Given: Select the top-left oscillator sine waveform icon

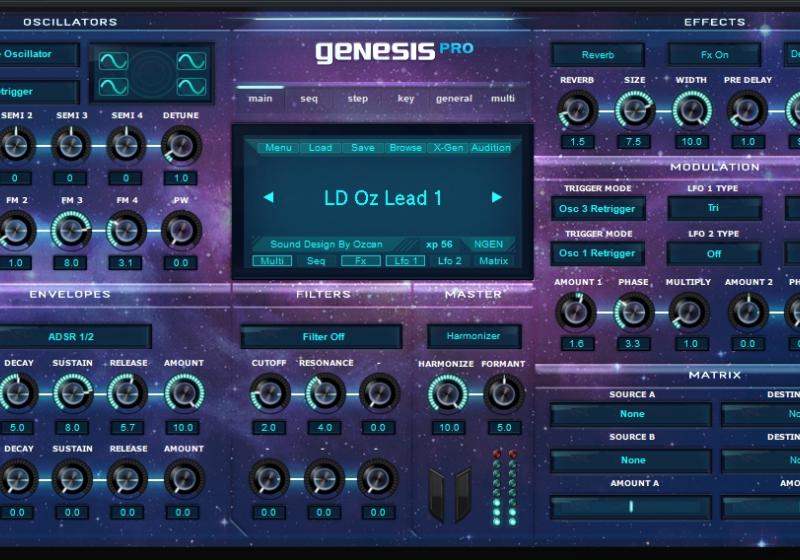Looking at the screenshot, I should point(113,61).
